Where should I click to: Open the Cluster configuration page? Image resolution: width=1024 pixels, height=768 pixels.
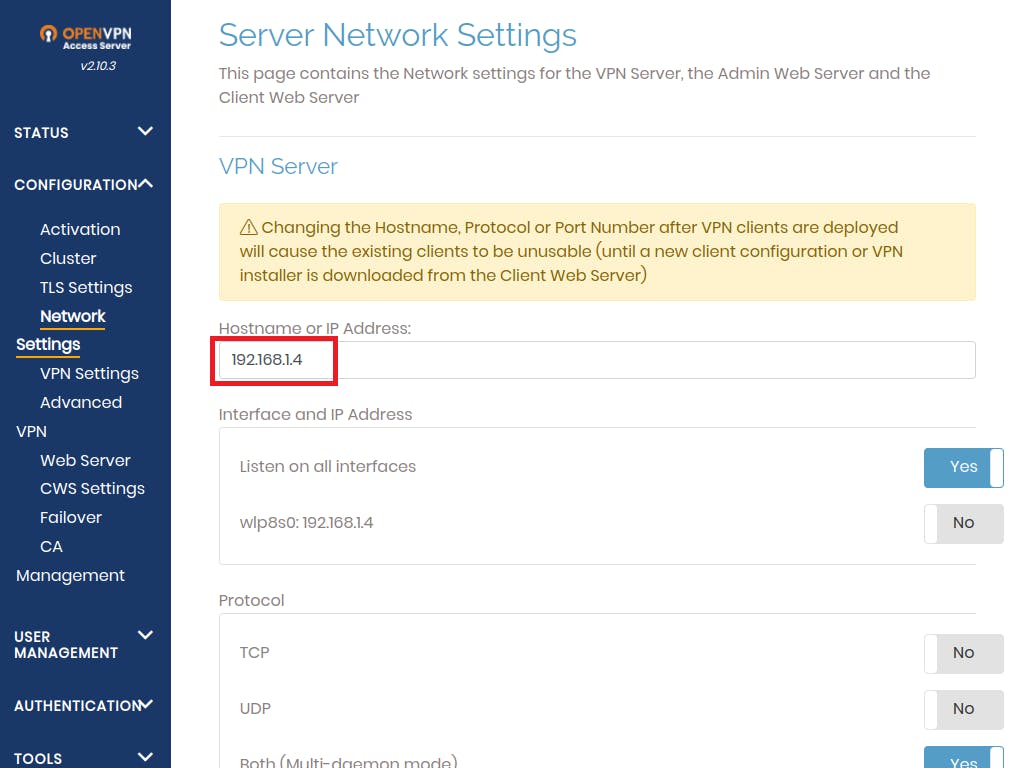(68, 258)
